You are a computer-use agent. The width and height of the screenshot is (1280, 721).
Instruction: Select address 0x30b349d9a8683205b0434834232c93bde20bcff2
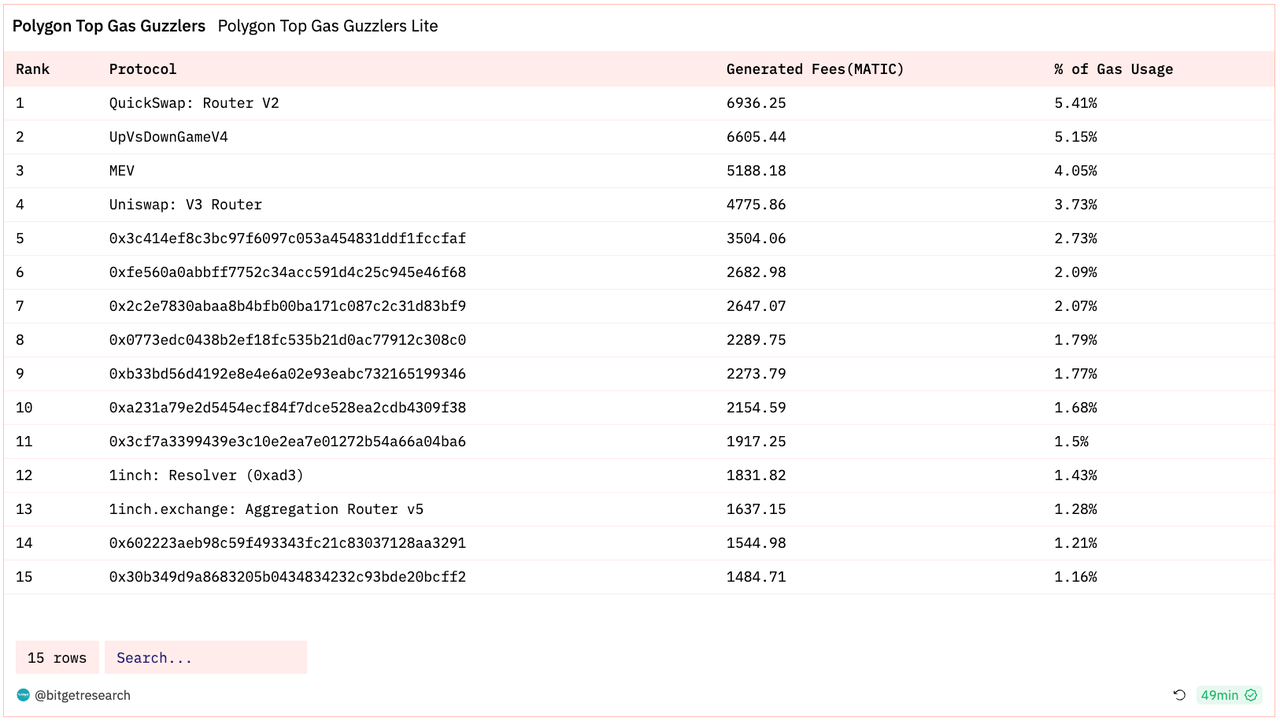tap(288, 578)
